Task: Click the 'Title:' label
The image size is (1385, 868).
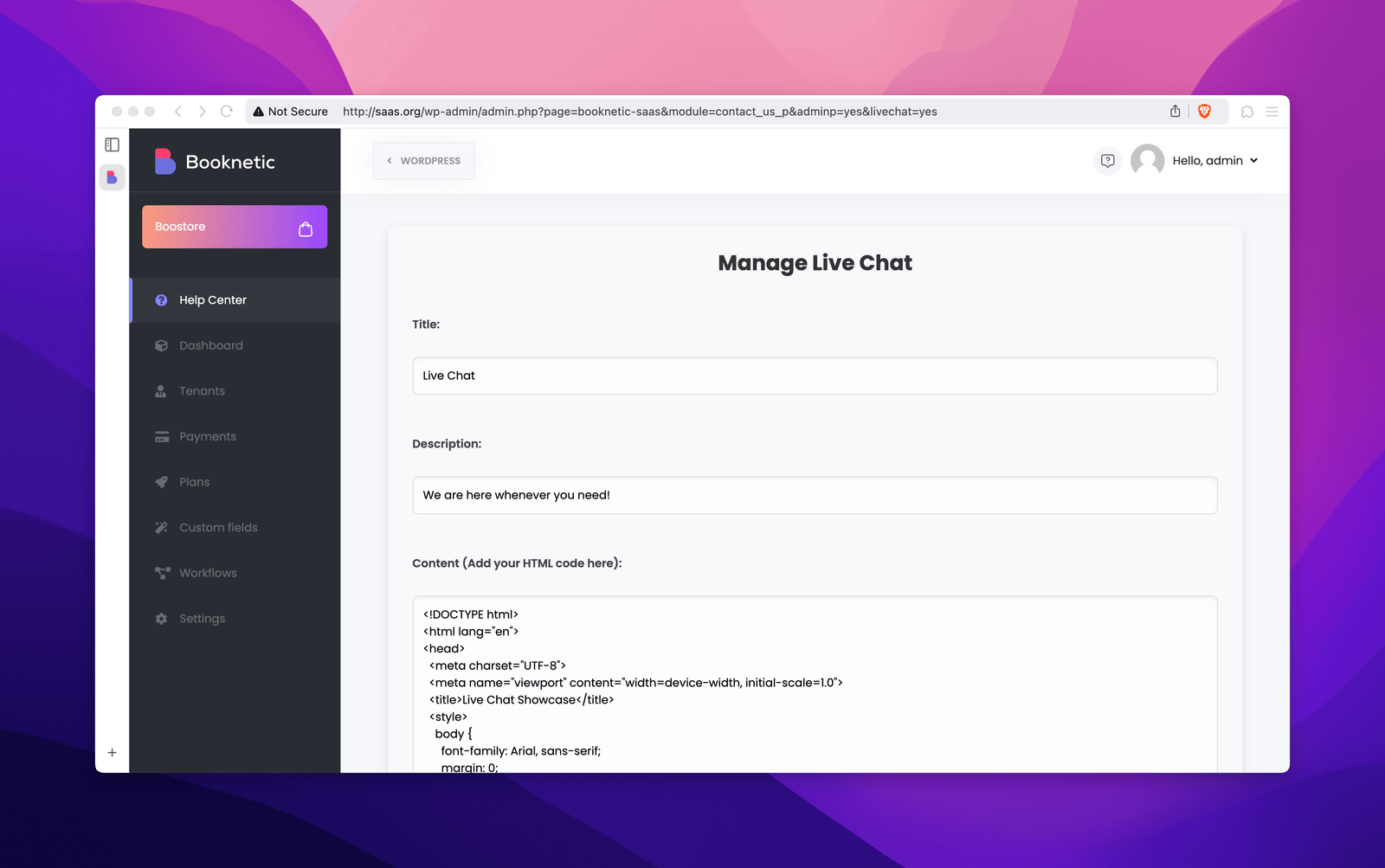Action: [426, 325]
